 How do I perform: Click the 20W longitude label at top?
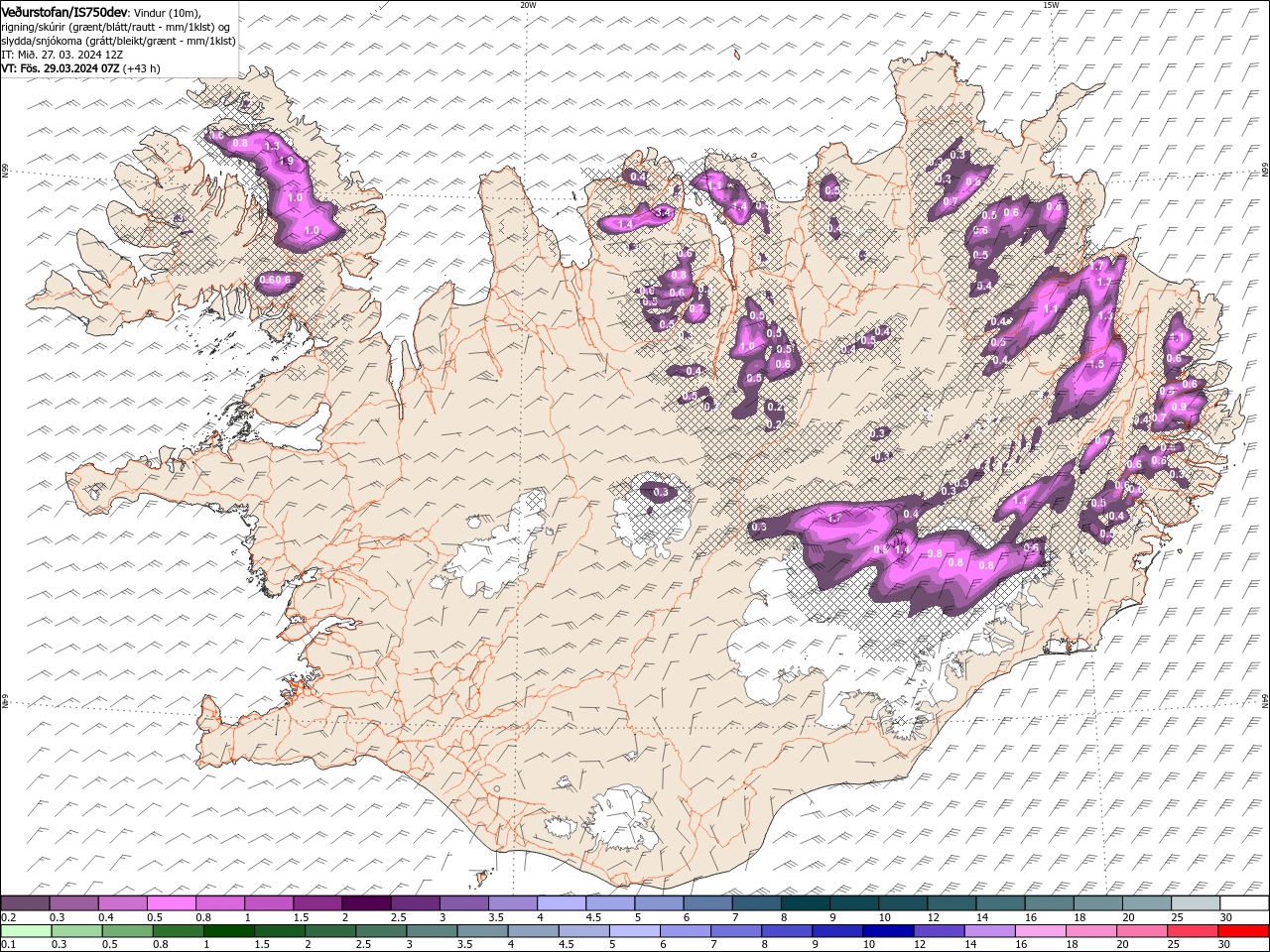(528, 5)
